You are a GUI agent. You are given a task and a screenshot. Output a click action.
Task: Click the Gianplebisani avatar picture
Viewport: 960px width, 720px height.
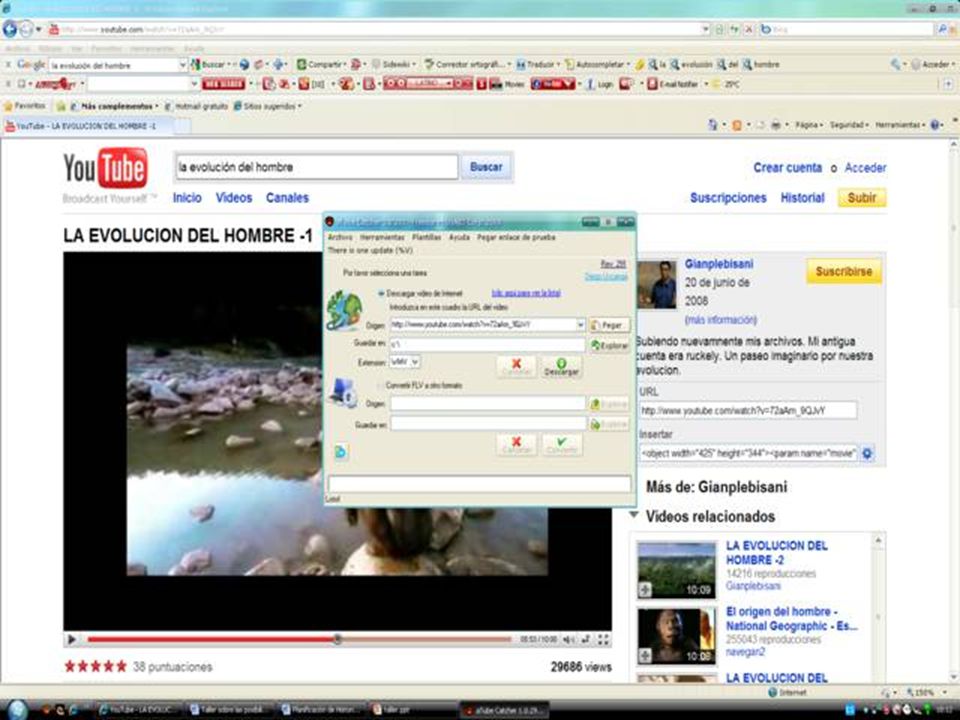(x=658, y=285)
